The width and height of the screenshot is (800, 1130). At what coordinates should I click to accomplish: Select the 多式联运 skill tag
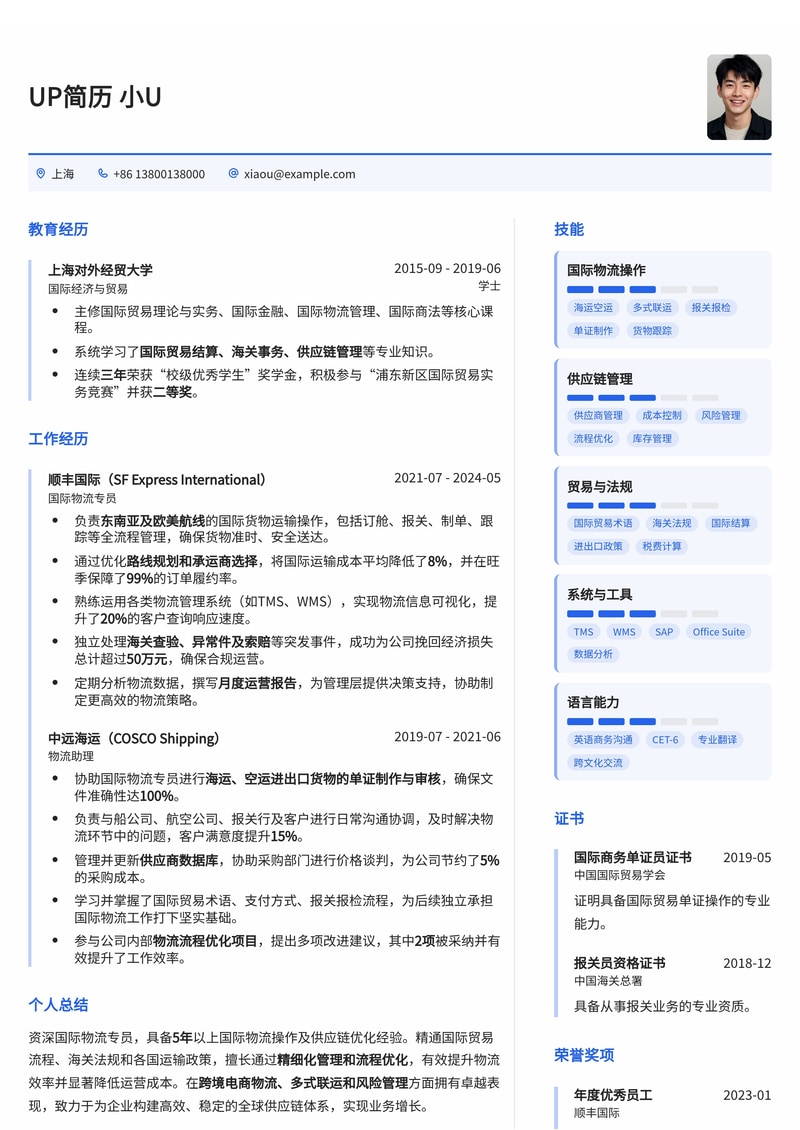pyautogui.click(x=651, y=307)
